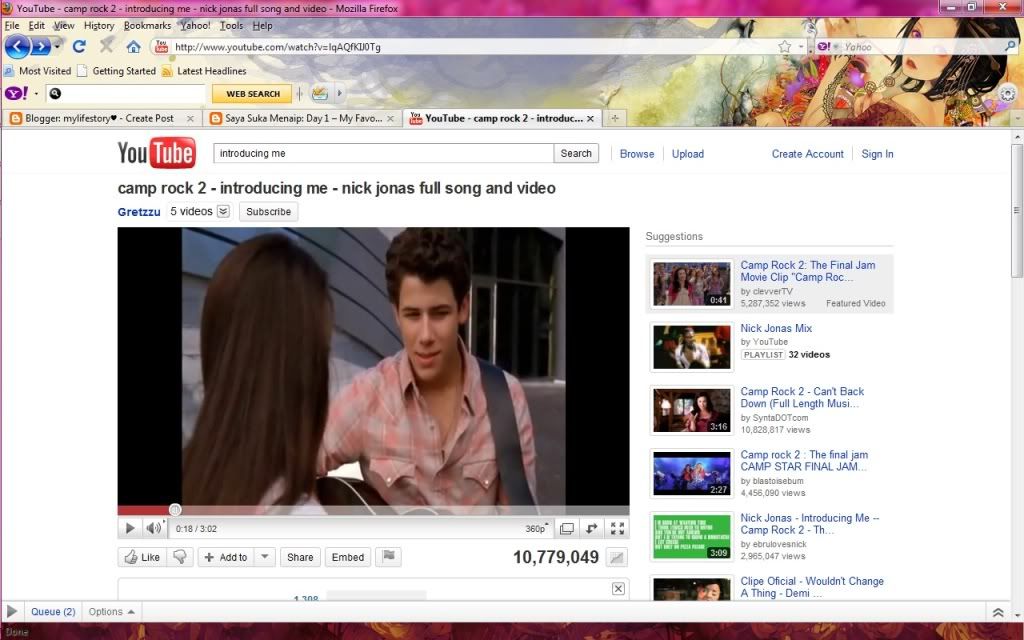The image size is (1024, 640).
Task: Open the Gretzzu channel link
Action: (x=138, y=212)
